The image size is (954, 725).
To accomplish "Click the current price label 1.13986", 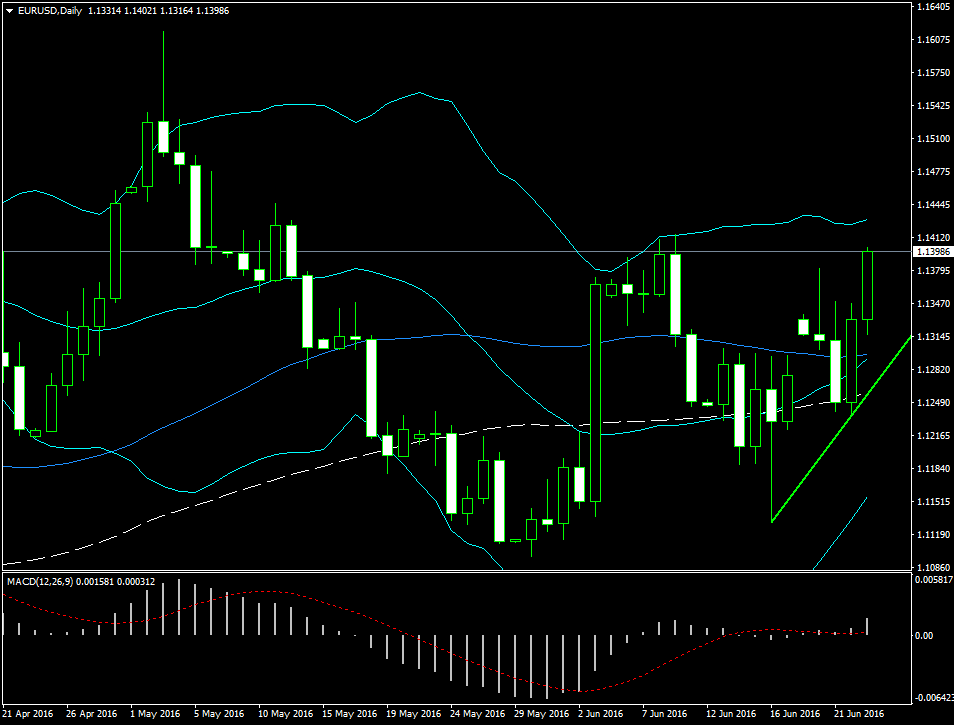I will pyautogui.click(x=932, y=252).
